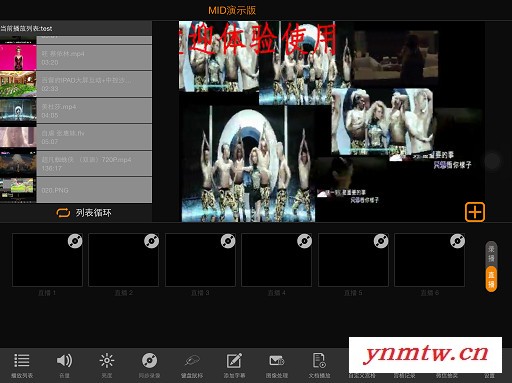The height and width of the screenshot is (383, 512).
Task: Select the 美杜莎.mp4 playlist entry
Action: pos(94,110)
